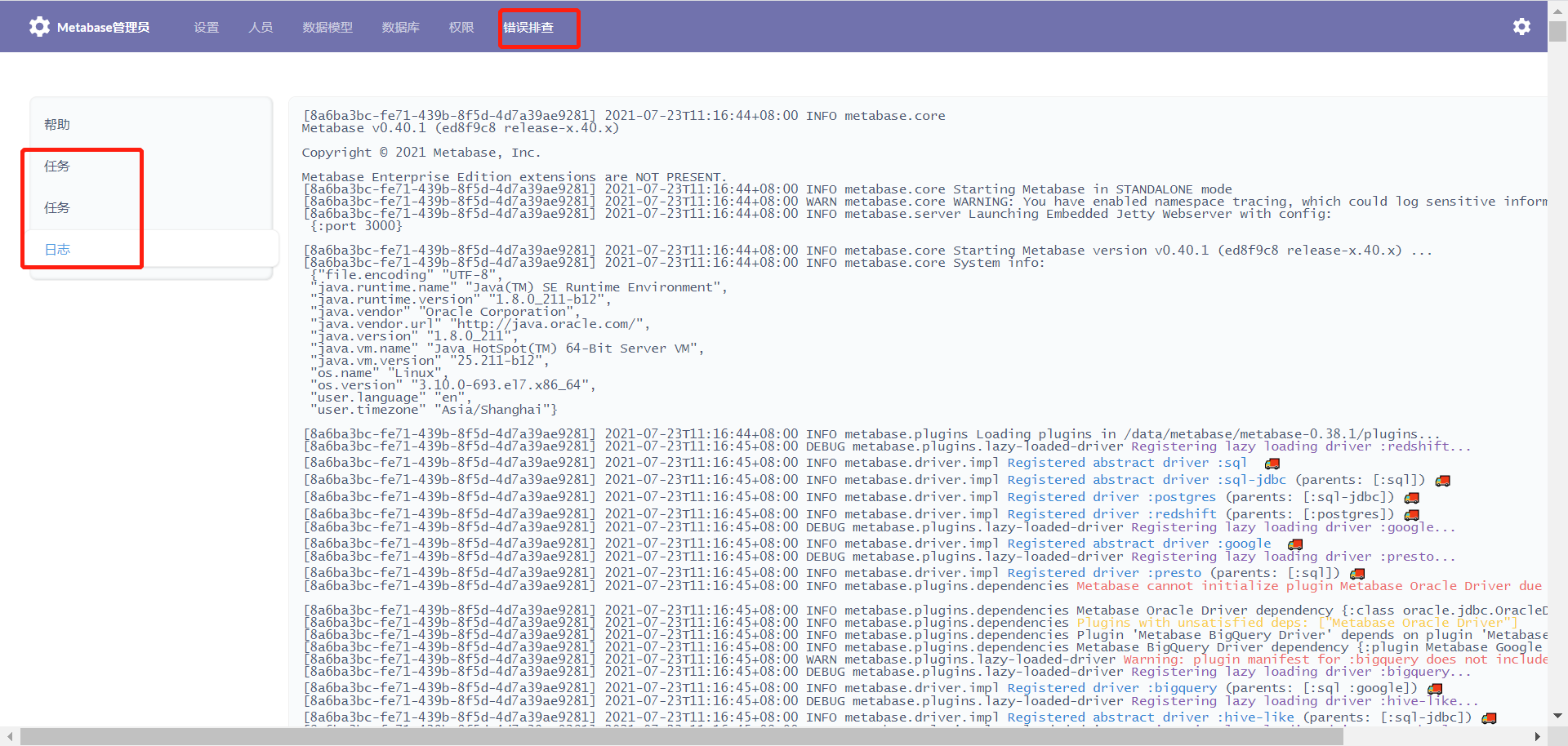Image resolution: width=1568 pixels, height=746 pixels.
Task: Click 'Registering lazy loading driver :redshift...' text
Action: click(1301, 446)
